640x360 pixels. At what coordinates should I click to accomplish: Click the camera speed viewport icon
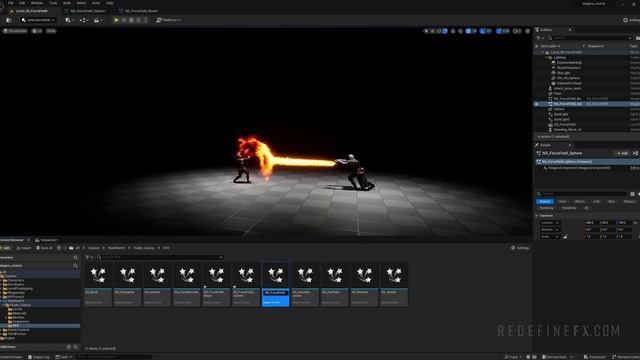coord(517,31)
